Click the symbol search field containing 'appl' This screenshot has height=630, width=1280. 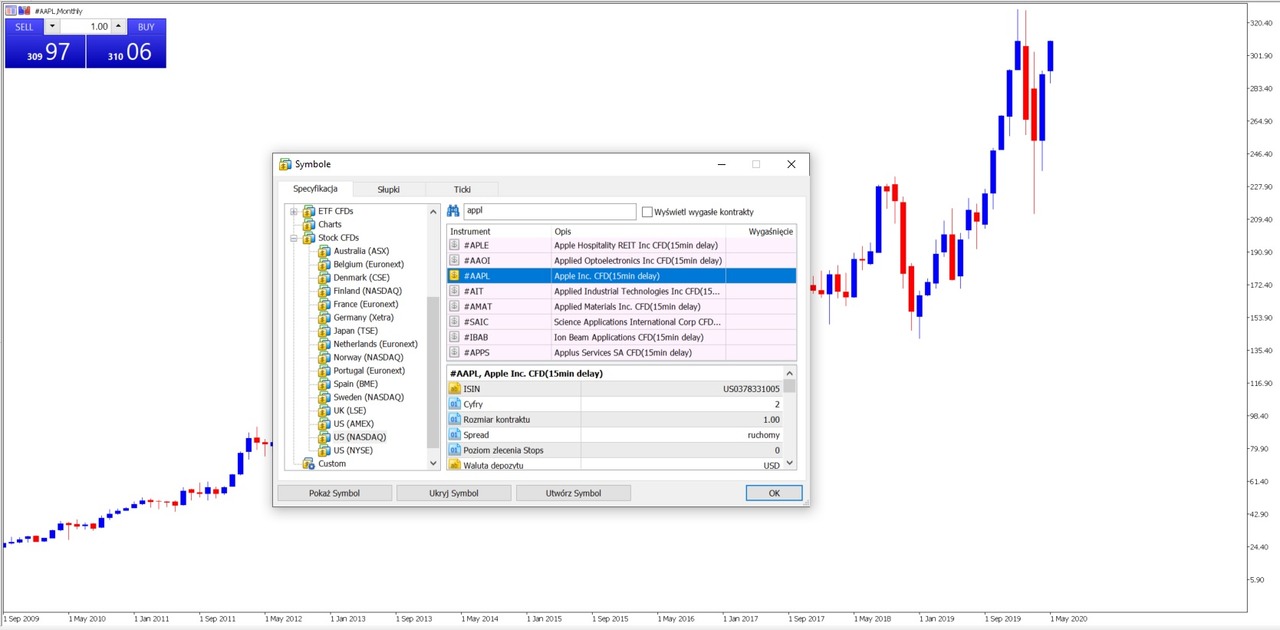549,212
